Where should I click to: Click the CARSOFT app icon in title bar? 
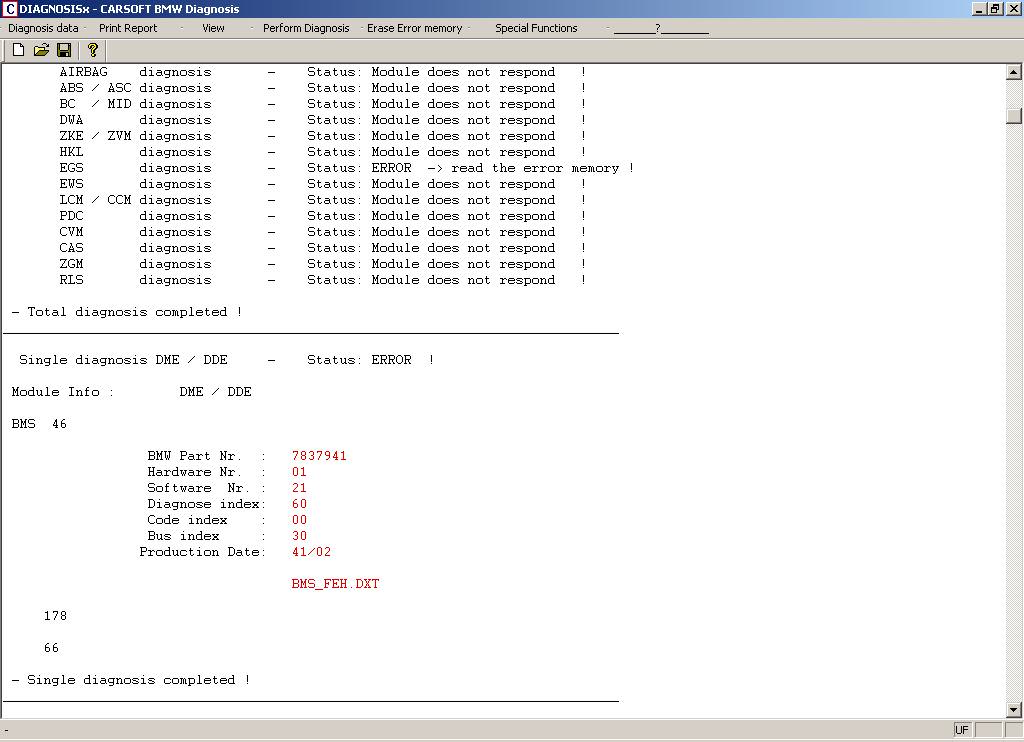(x=10, y=8)
